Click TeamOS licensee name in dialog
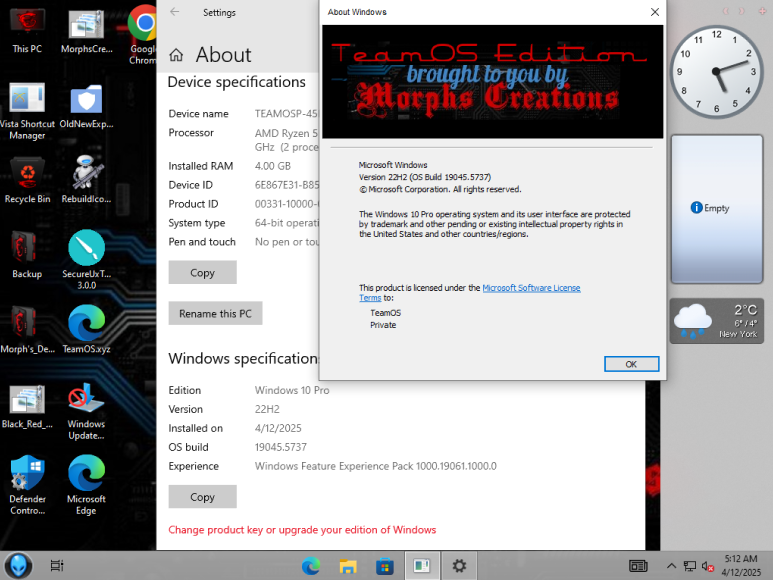773x580 pixels. [386, 313]
